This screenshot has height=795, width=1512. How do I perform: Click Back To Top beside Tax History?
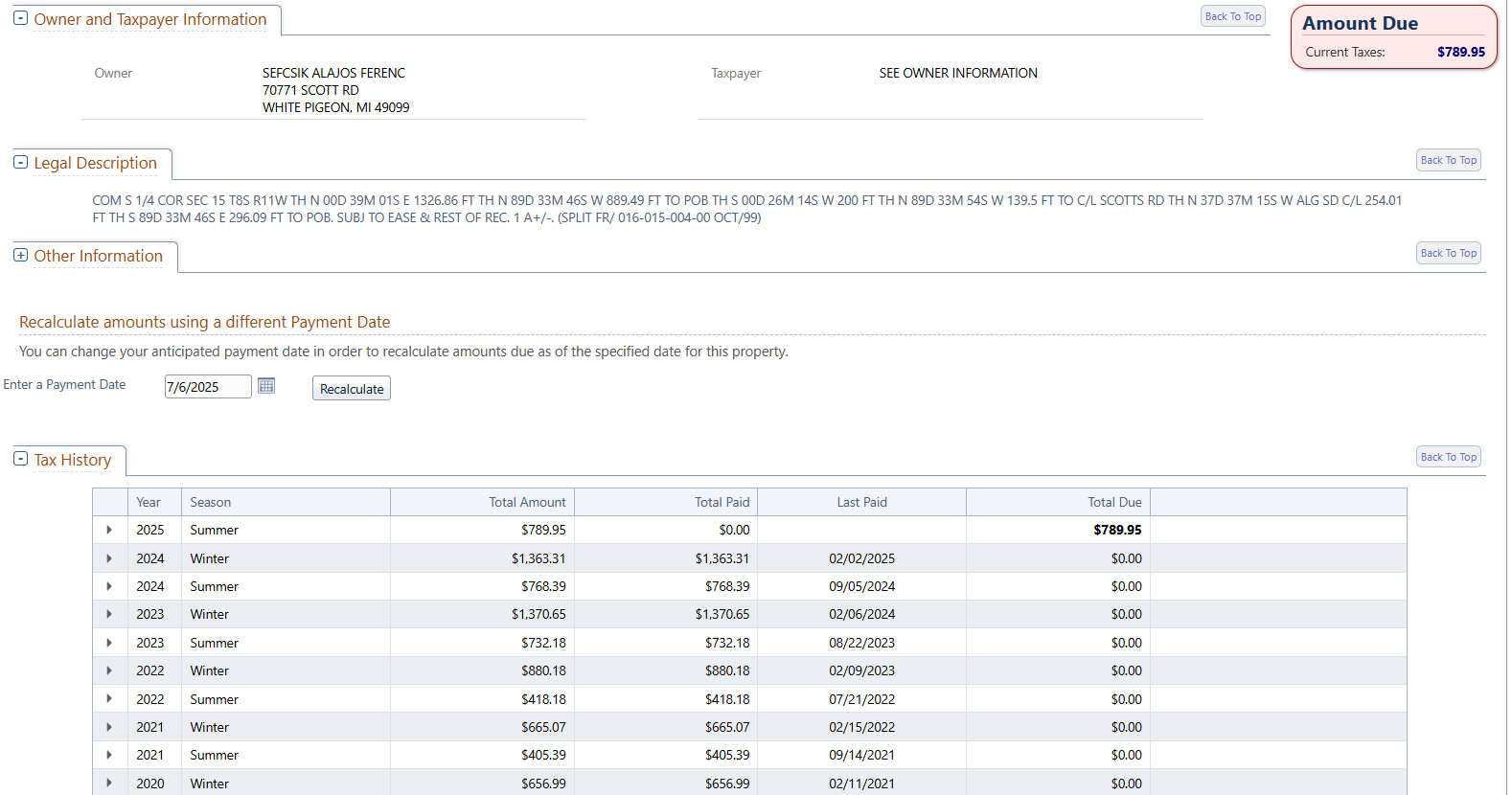[1448, 457]
